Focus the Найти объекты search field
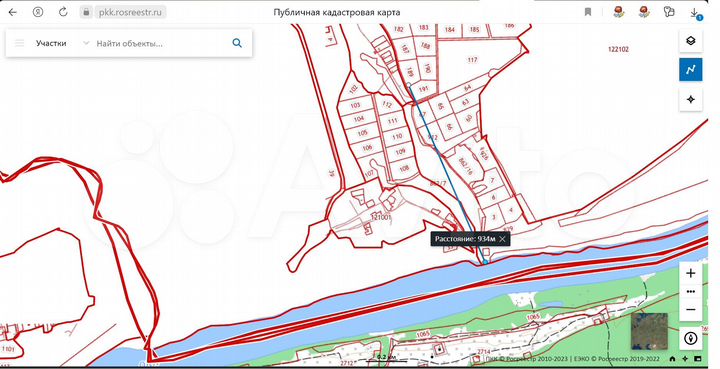The width and height of the screenshot is (720, 369). click(x=158, y=44)
